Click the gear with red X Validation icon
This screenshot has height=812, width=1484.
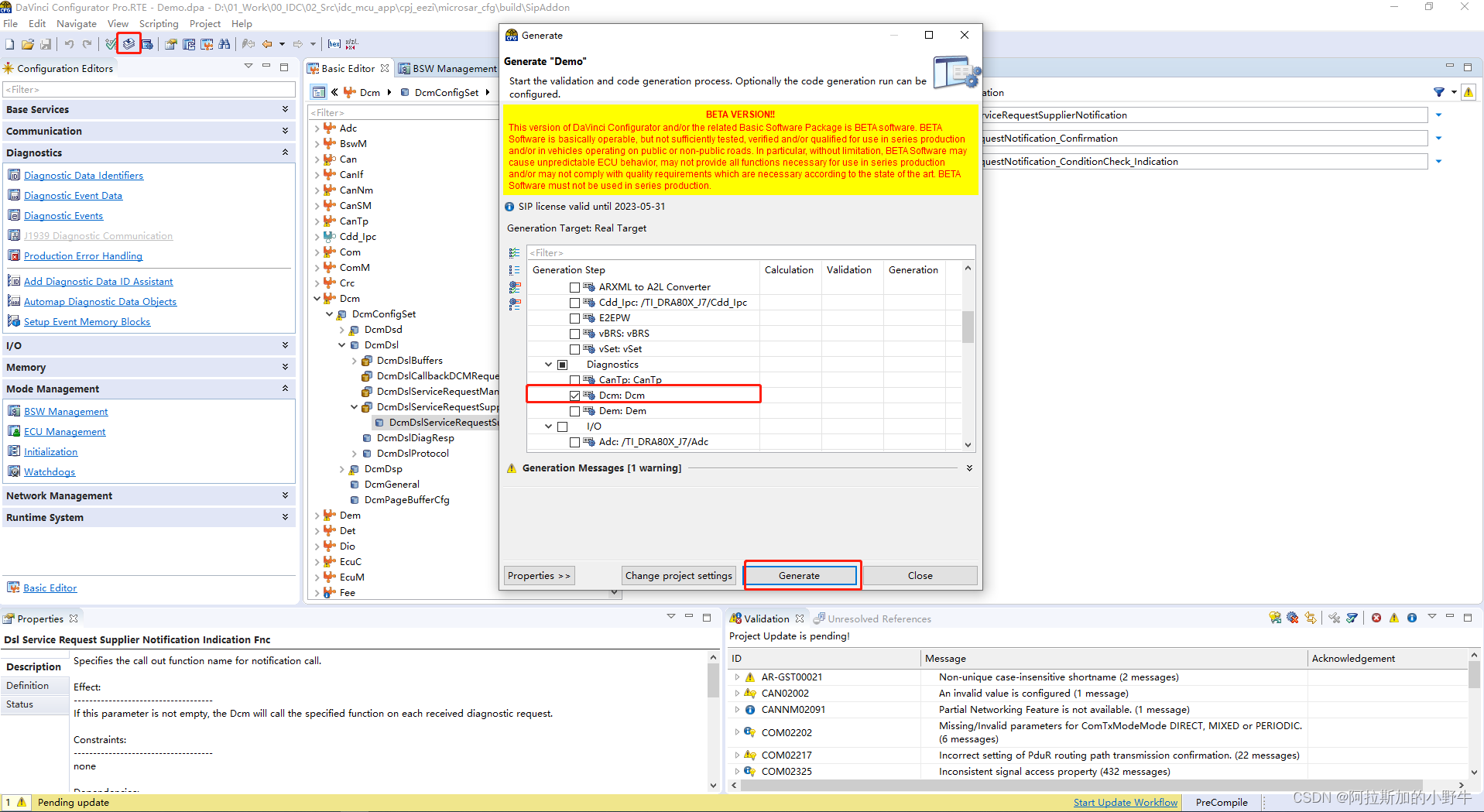pos(1293,618)
